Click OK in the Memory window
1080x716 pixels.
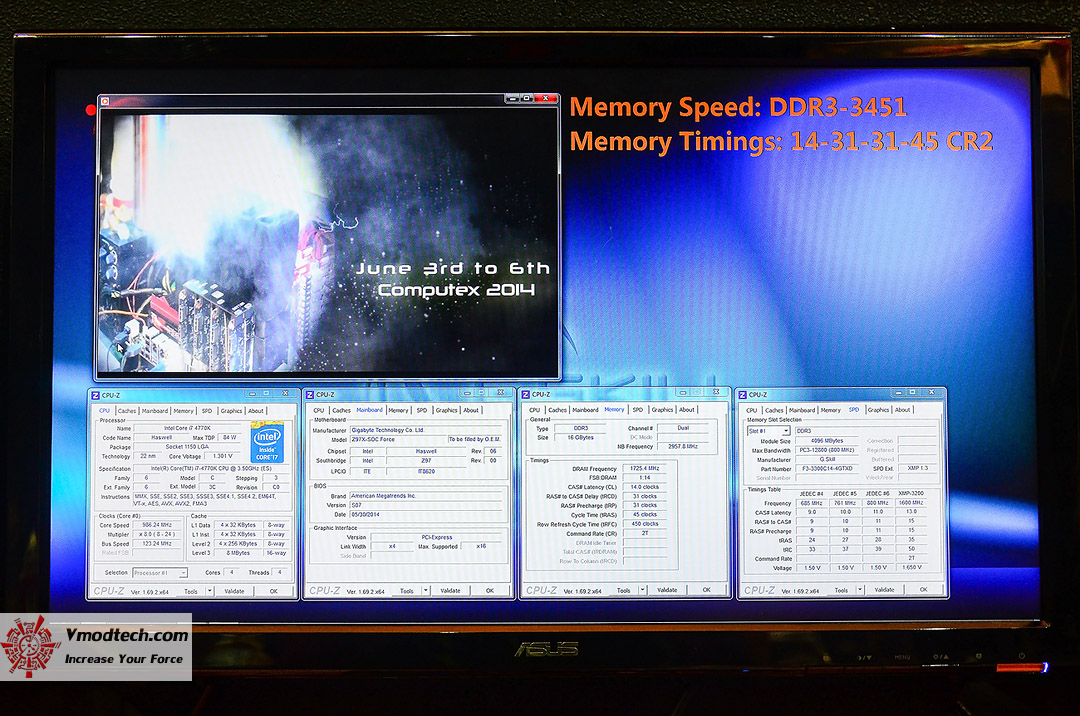pos(706,590)
